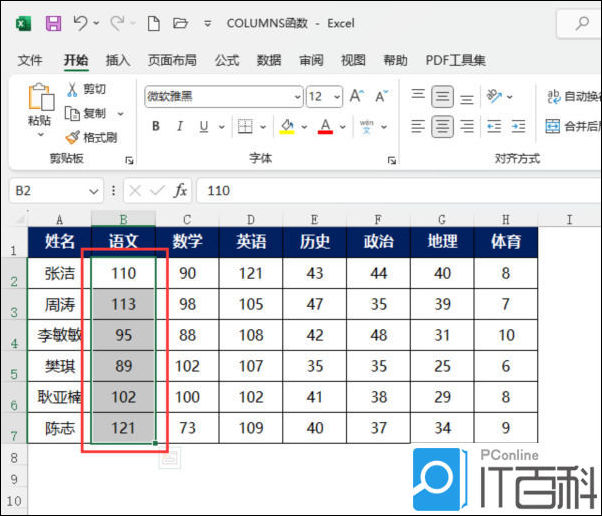Image resolution: width=602 pixels, height=516 pixels.
Task: Click the Wrap Text (自动换行) button
Action: coord(572,97)
